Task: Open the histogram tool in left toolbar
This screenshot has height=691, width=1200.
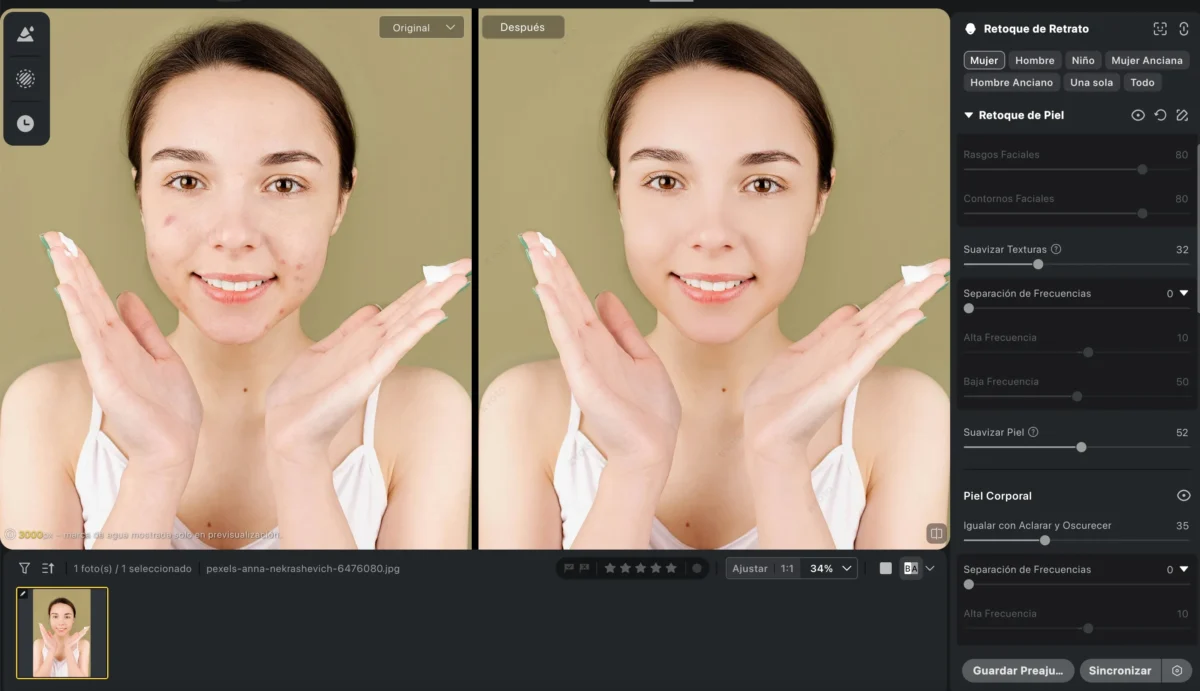Action: (x=26, y=34)
